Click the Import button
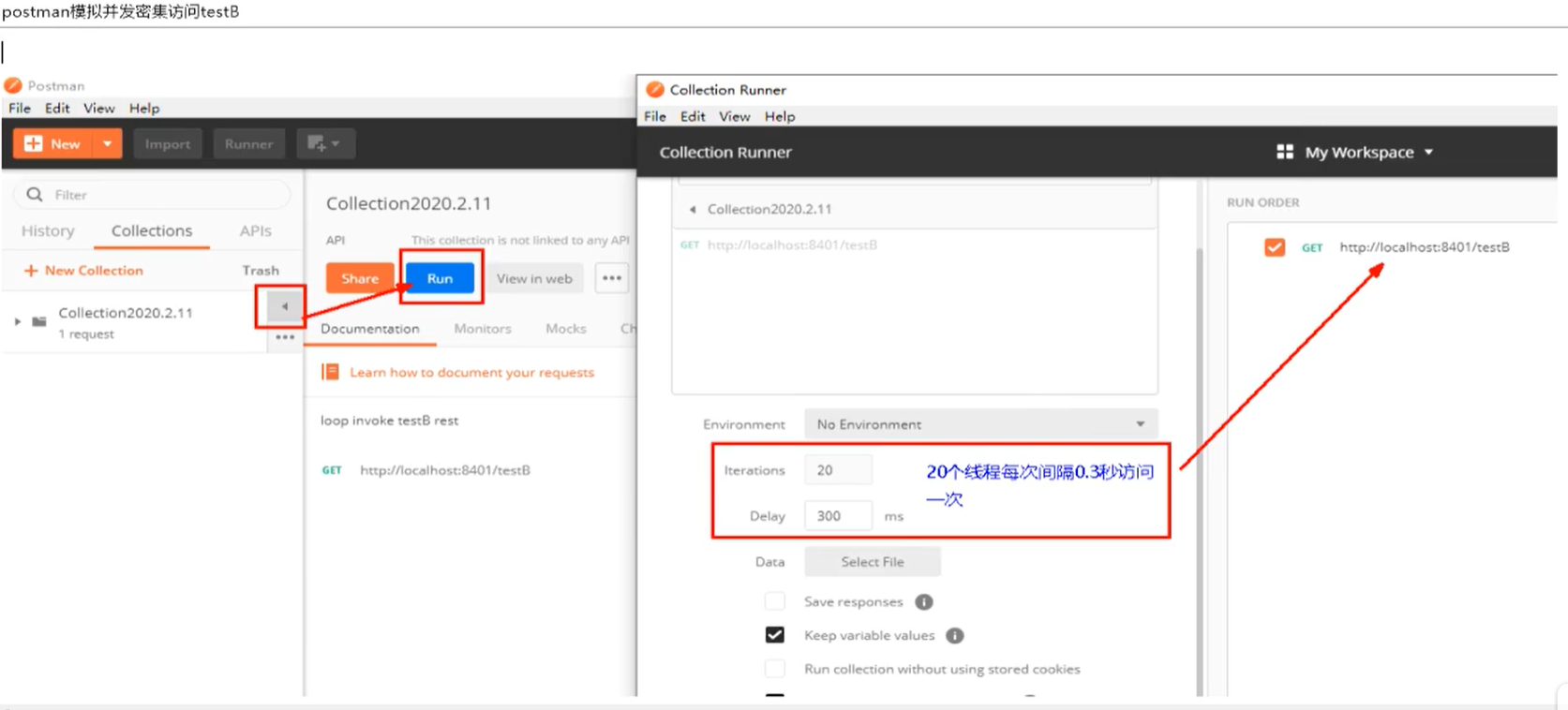 coord(168,143)
